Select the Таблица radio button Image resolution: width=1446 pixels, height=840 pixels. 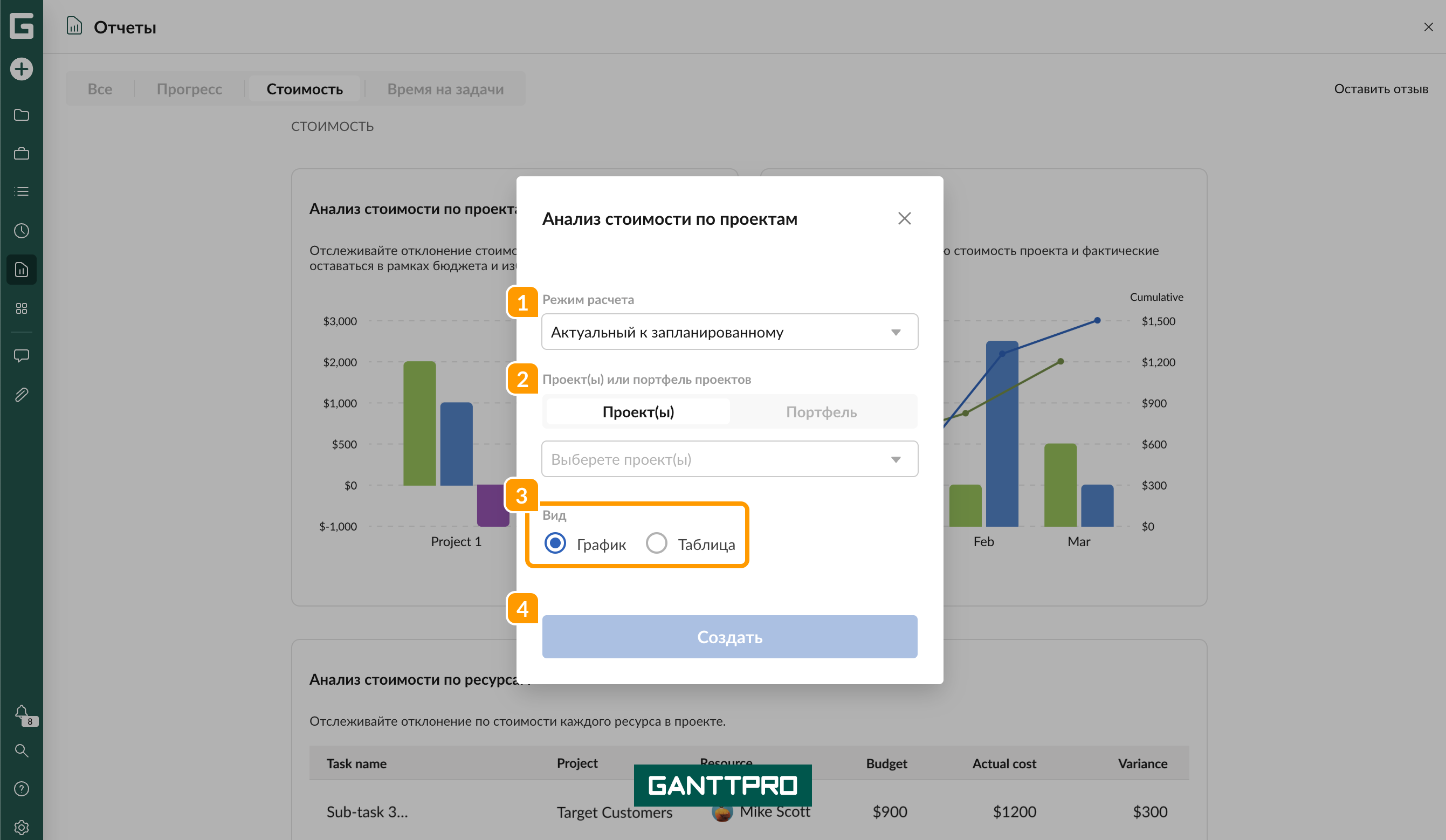click(657, 543)
